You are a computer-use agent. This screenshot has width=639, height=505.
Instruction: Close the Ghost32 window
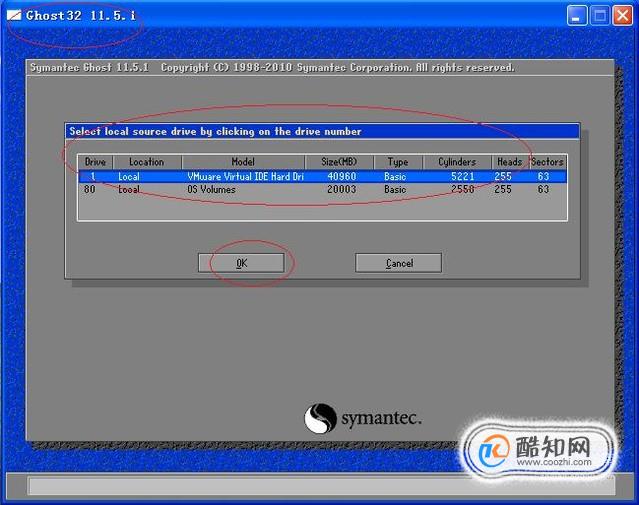click(623, 16)
